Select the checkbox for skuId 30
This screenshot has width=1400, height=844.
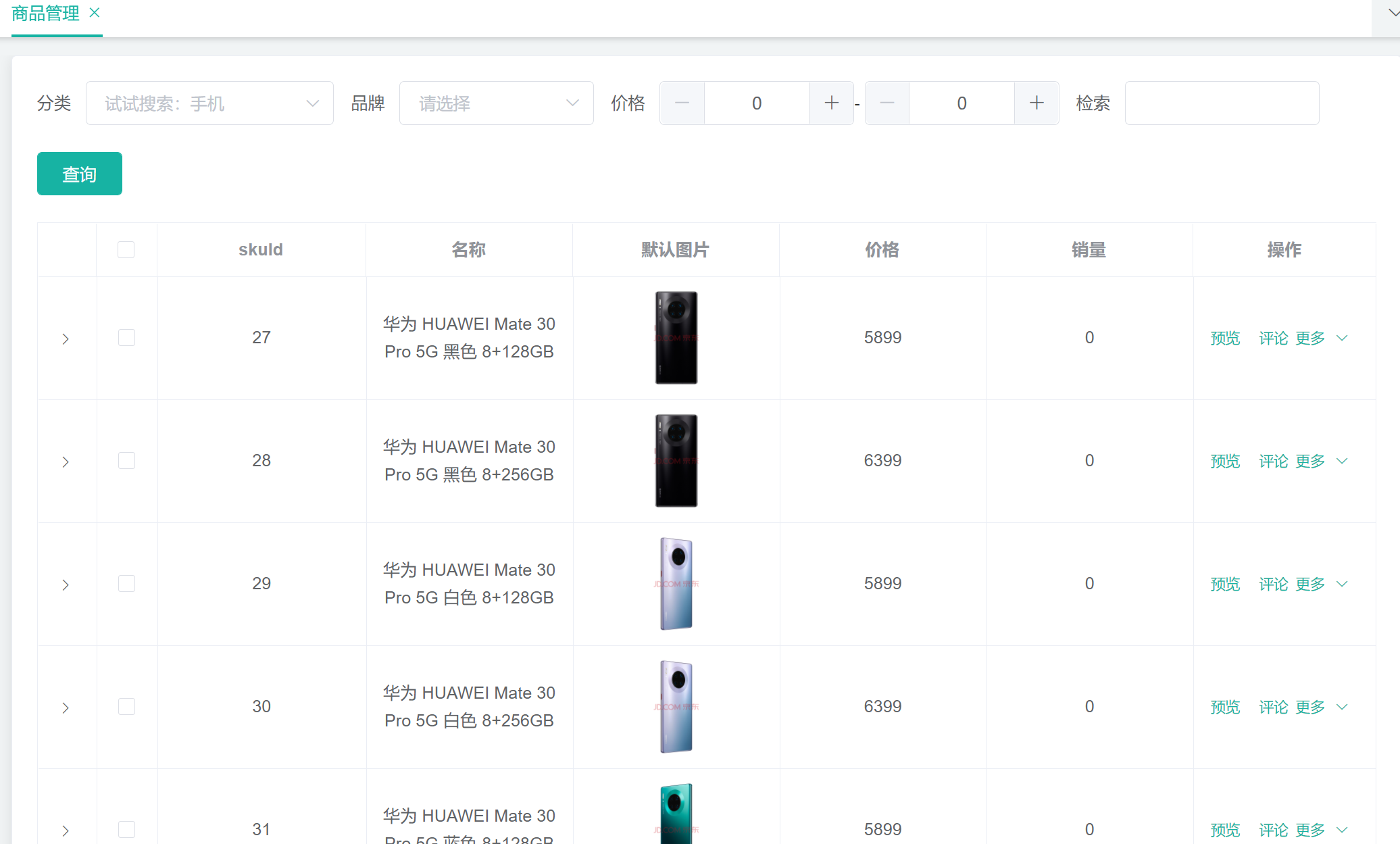[x=126, y=707]
